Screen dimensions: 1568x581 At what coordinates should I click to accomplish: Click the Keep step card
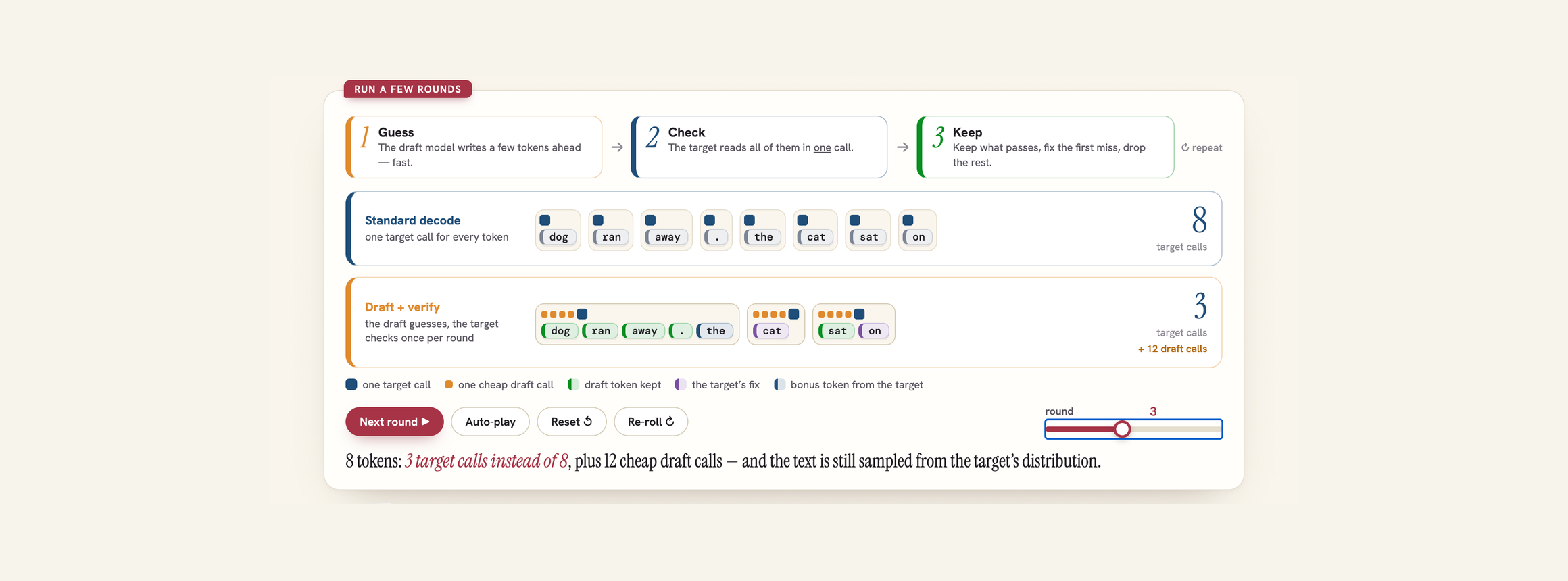tap(1046, 147)
